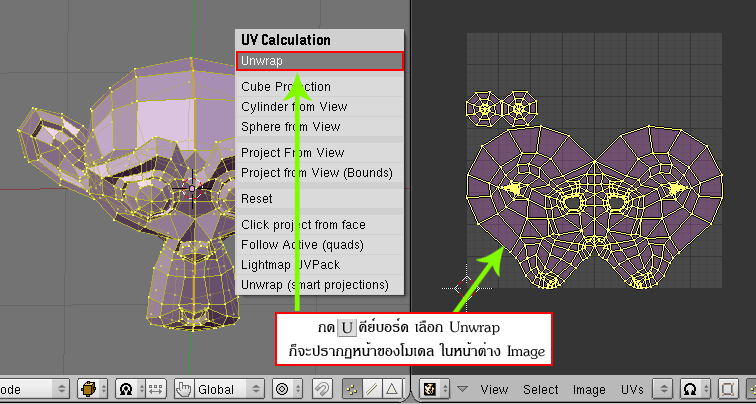756x404 pixels.
Task: Open the Image menu in UV editor
Action: coord(589,390)
